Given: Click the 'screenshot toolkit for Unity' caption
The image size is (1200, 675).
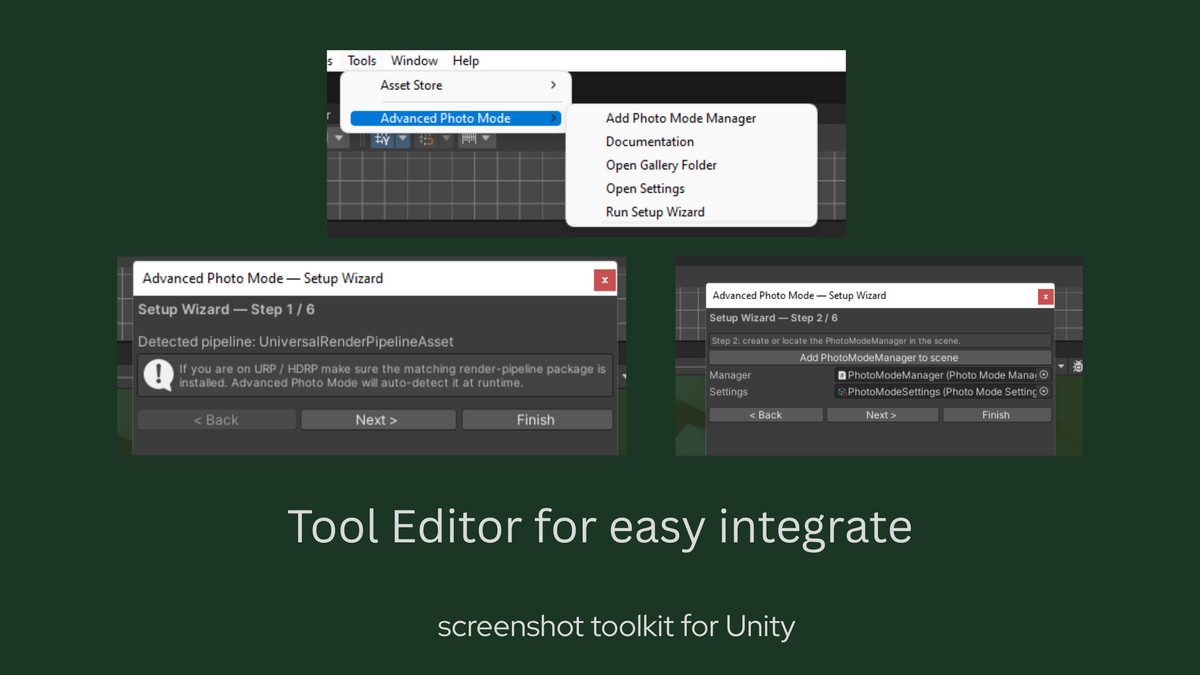Looking at the screenshot, I should (616, 627).
